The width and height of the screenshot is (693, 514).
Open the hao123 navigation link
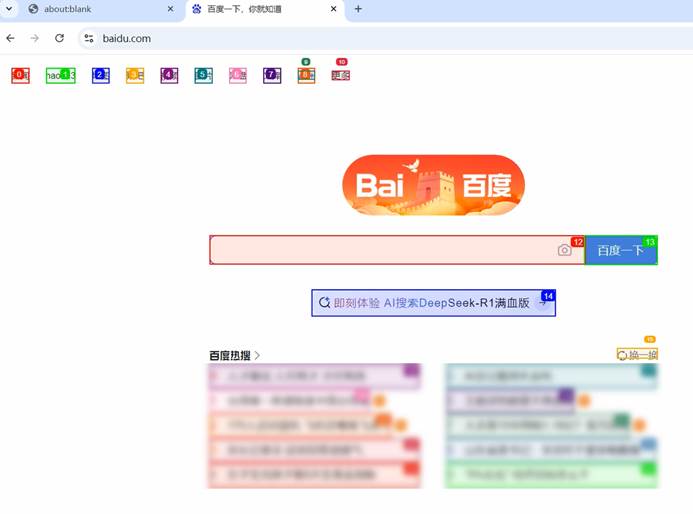coord(61,76)
